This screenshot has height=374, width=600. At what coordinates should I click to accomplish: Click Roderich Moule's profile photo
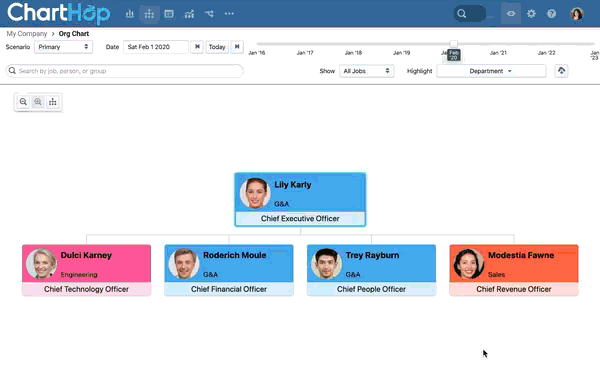pos(184,264)
